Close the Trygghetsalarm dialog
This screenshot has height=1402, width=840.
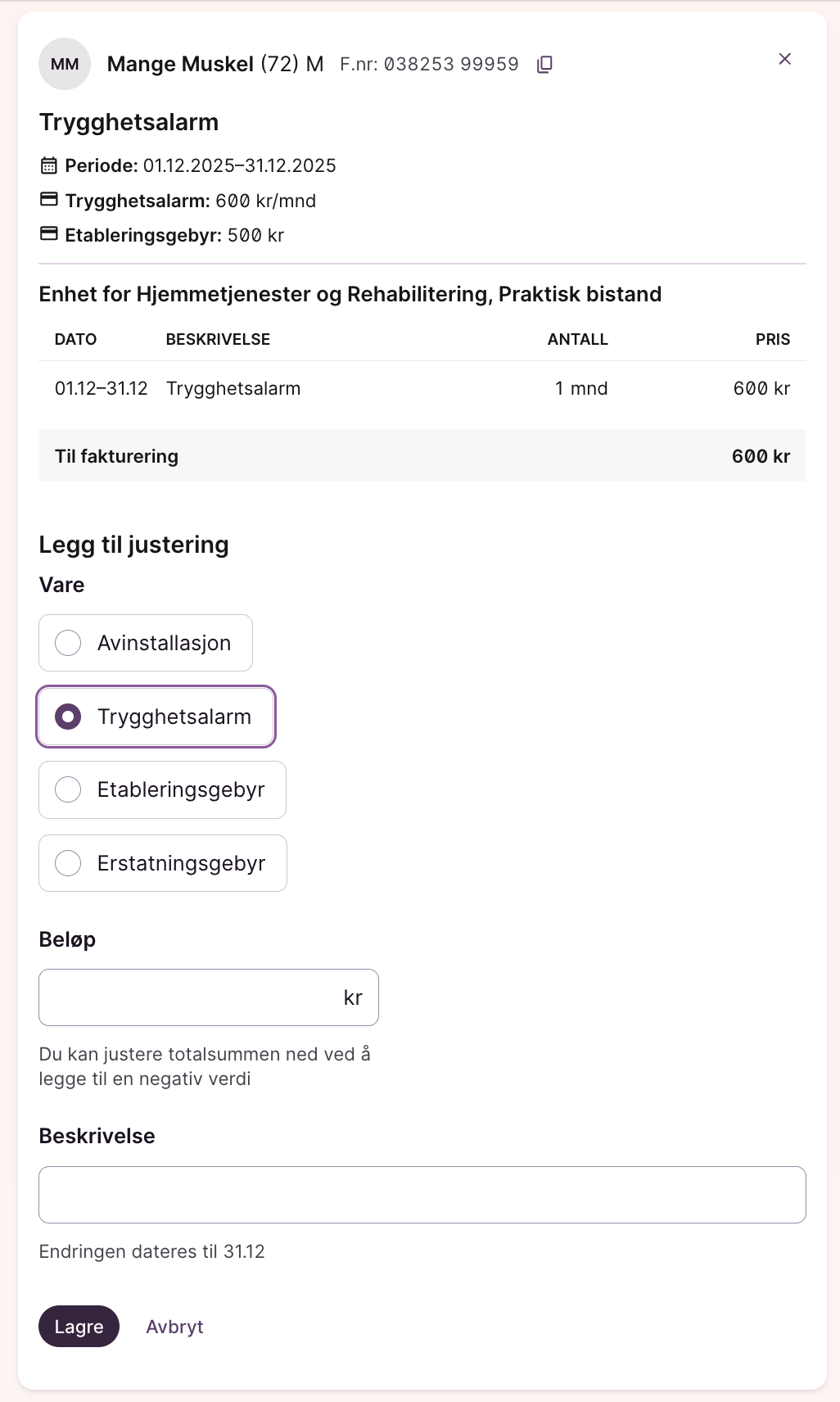pos(784,59)
